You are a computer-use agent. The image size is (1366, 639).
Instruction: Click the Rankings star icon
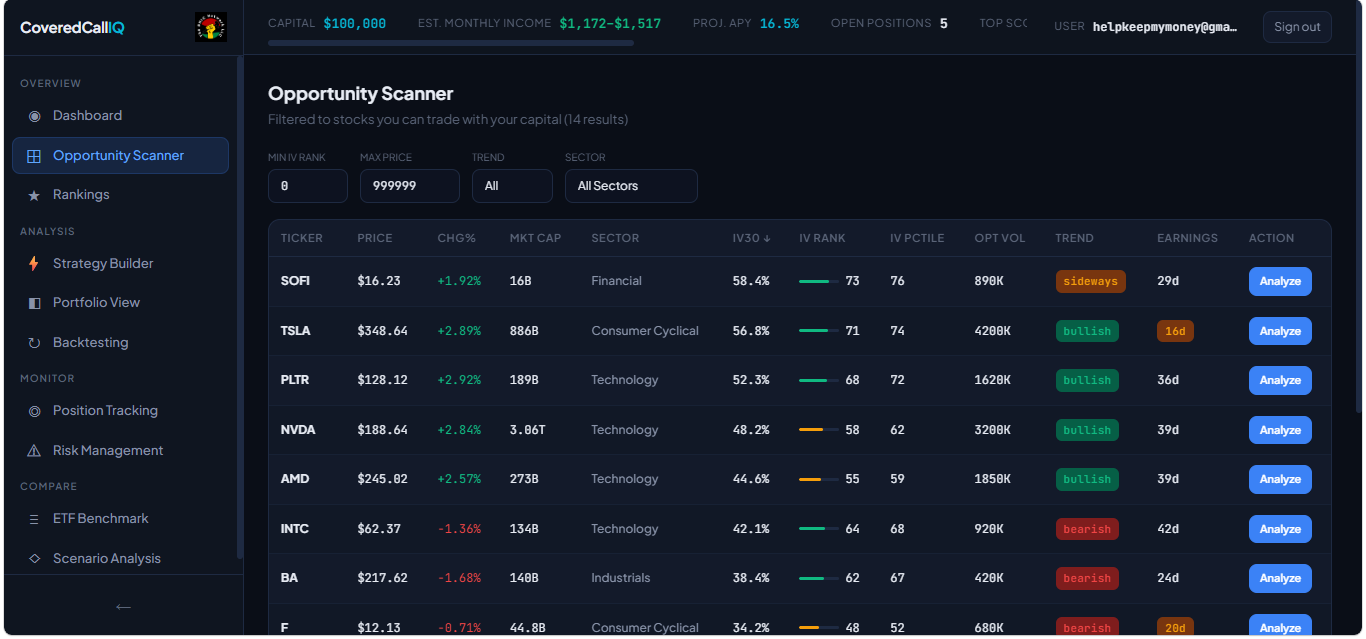click(x=34, y=195)
